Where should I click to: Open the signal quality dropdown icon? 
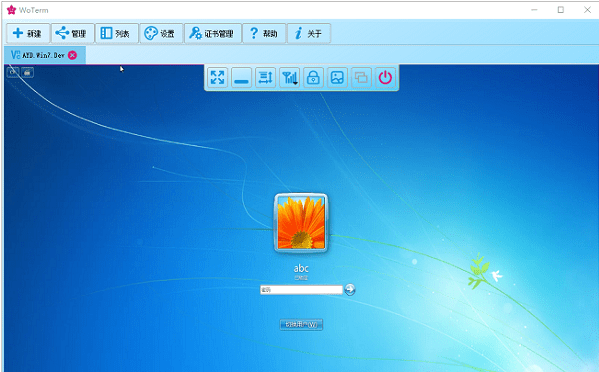290,78
